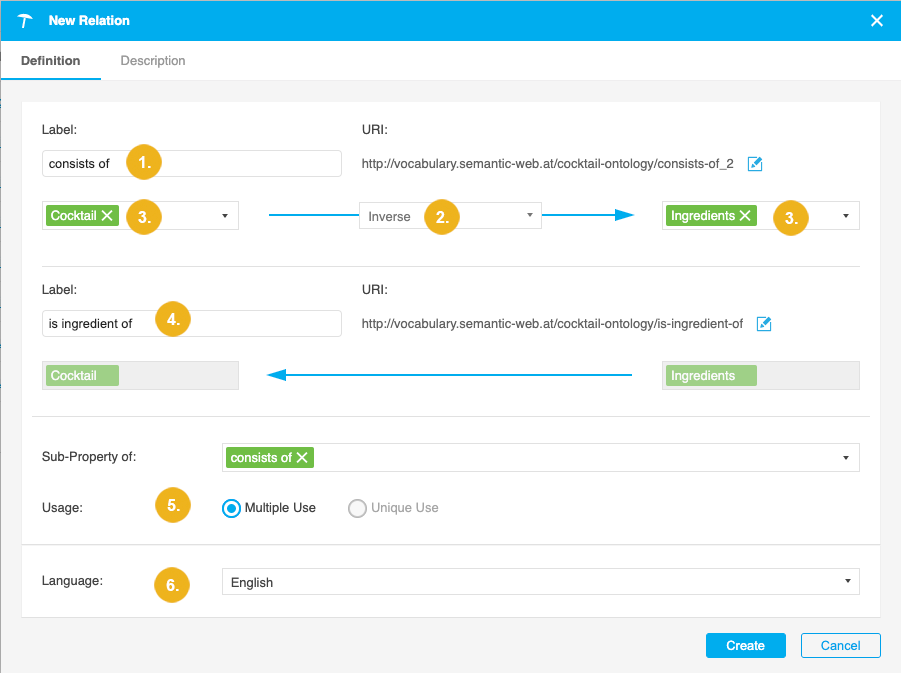This screenshot has height=673, width=901.
Task: Expand the Sub-Property of dropdown arrow
Action: pyautogui.click(x=845, y=458)
